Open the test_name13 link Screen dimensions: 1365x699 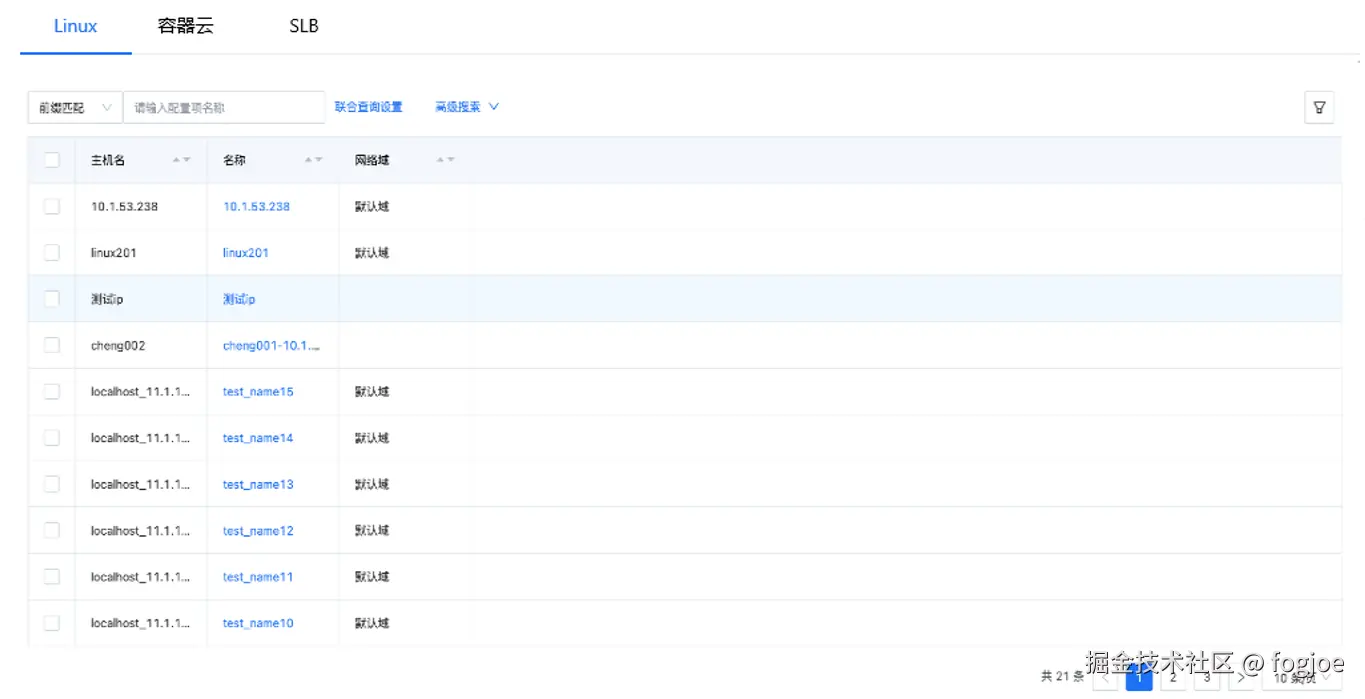pyautogui.click(x=258, y=484)
